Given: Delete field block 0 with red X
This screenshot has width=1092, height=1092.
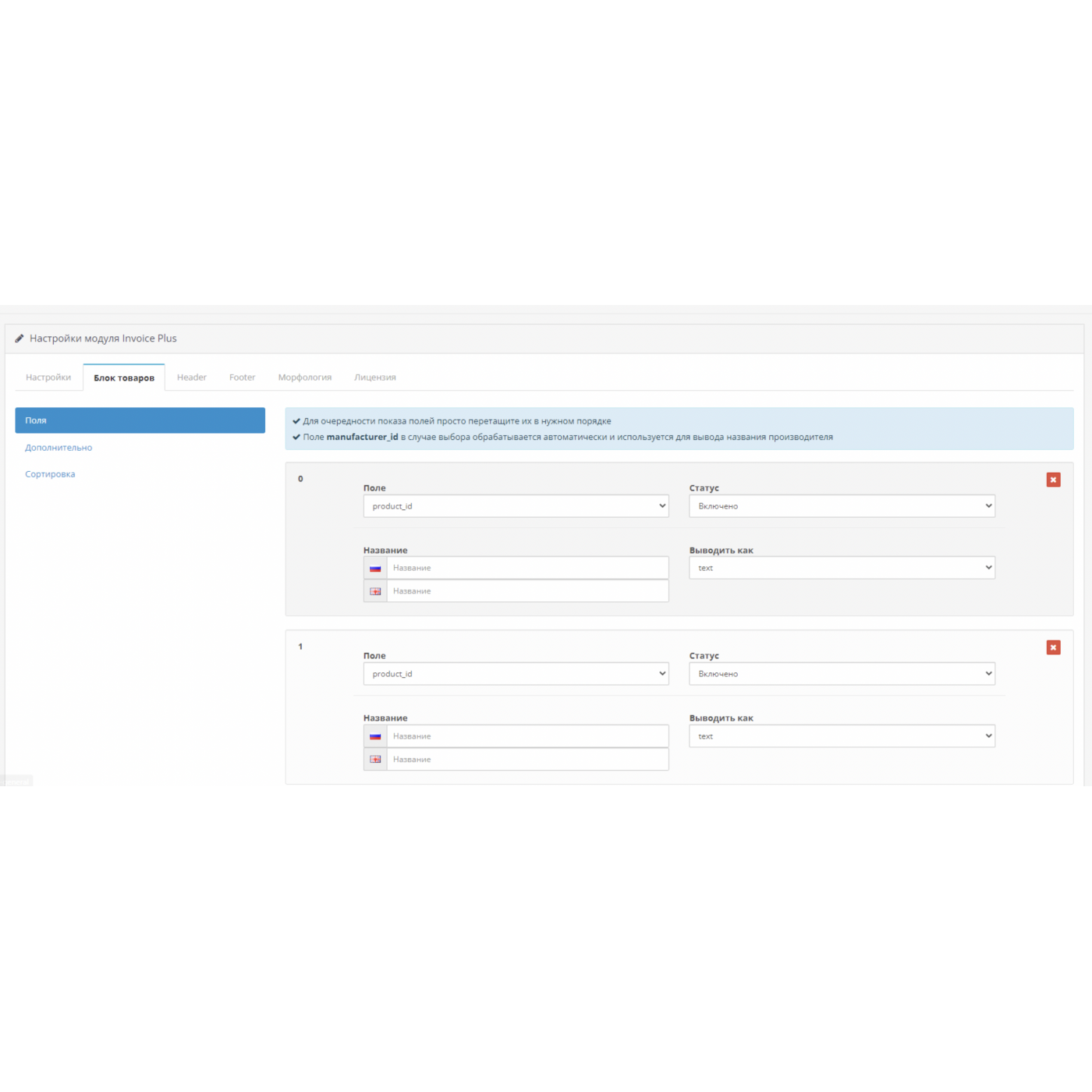Looking at the screenshot, I should click(1053, 480).
